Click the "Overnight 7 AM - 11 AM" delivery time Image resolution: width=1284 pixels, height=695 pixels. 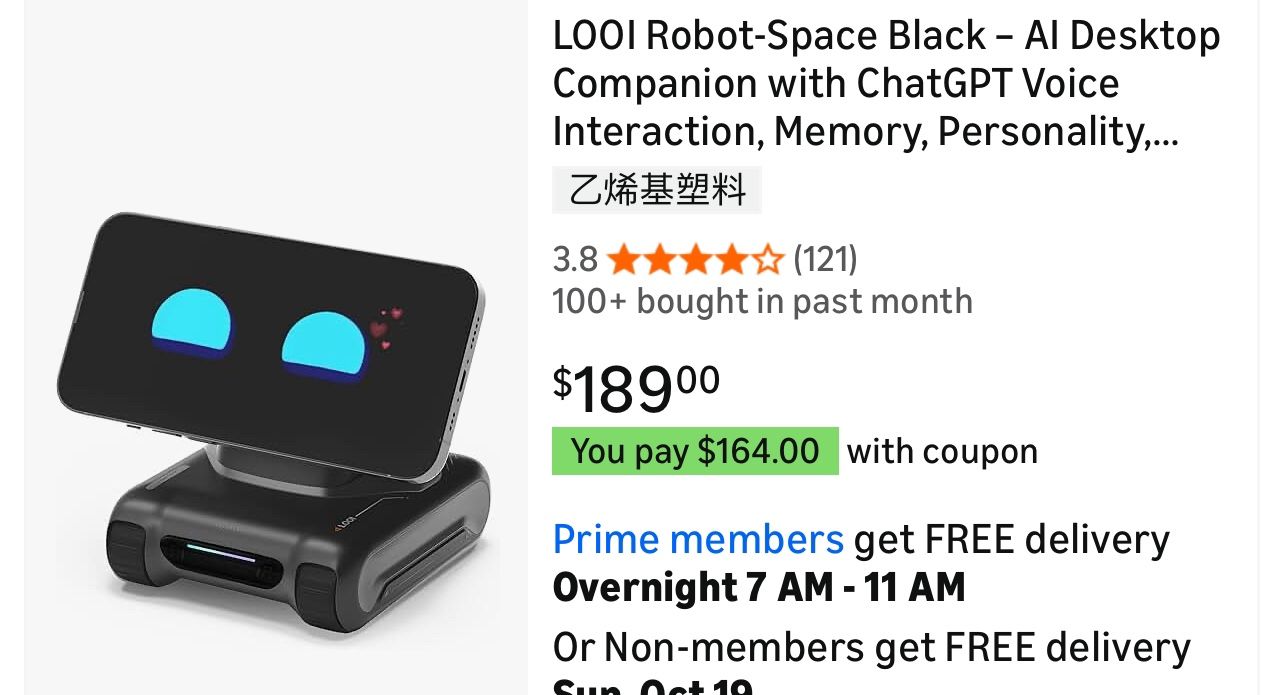coord(759,587)
